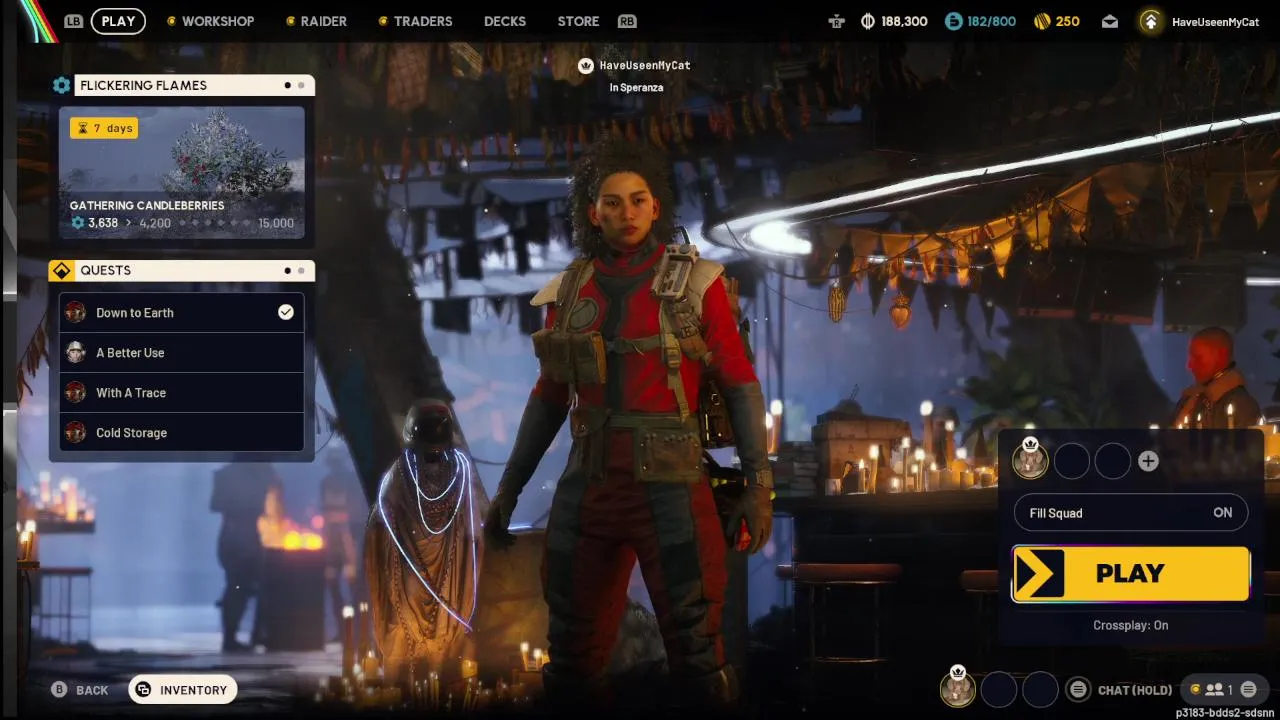Click the With A Trace trader portrait icon
The height and width of the screenshot is (720, 1280).
(x=76, y=393)
